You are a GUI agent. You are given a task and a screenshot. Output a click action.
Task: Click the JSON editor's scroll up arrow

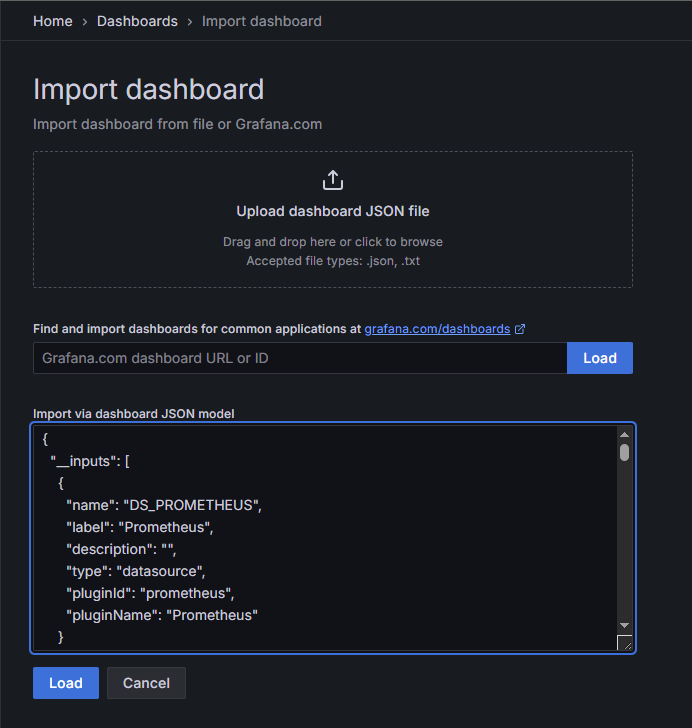[624, 435]
